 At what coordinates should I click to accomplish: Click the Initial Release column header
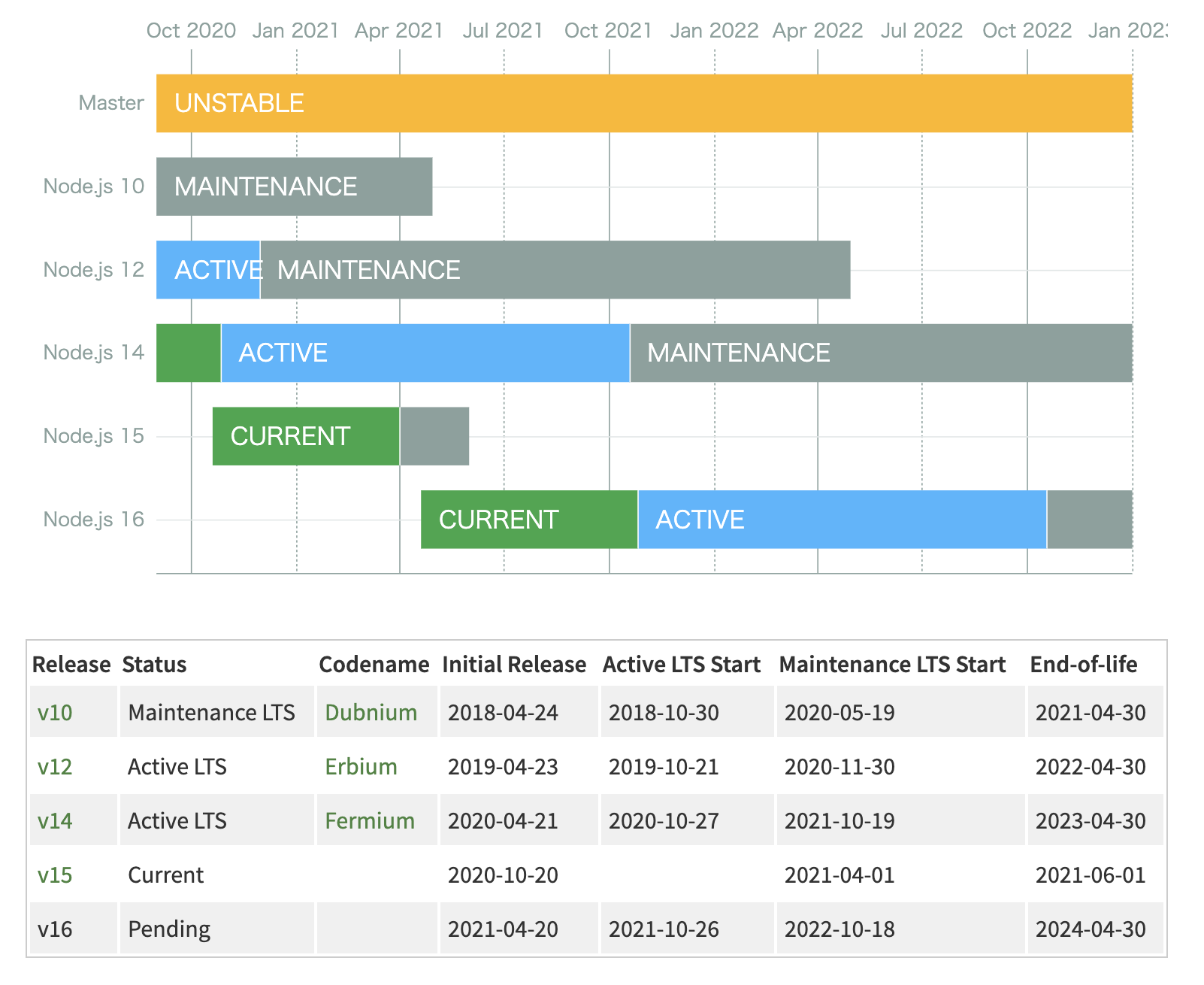[x=514, y=665]
